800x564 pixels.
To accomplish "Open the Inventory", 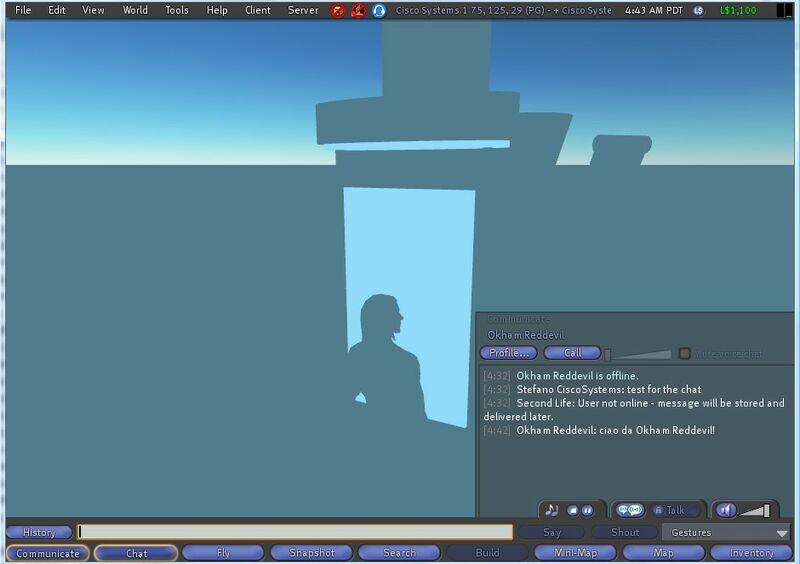I will pos(752,553).
